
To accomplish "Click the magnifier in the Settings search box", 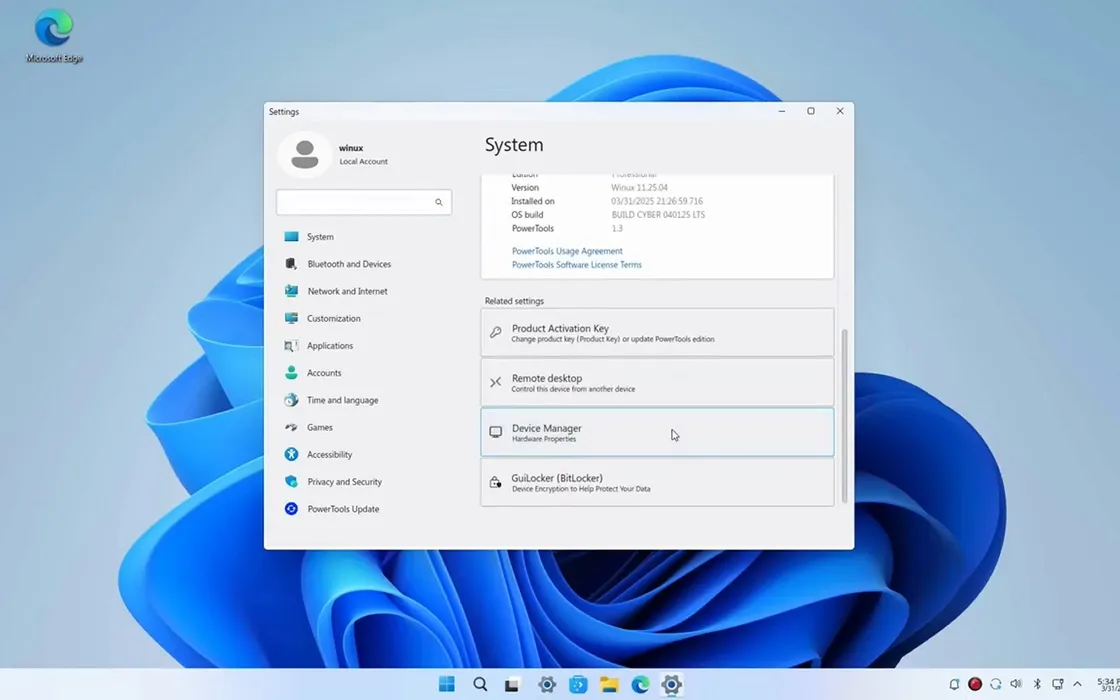I will point(439,202).
